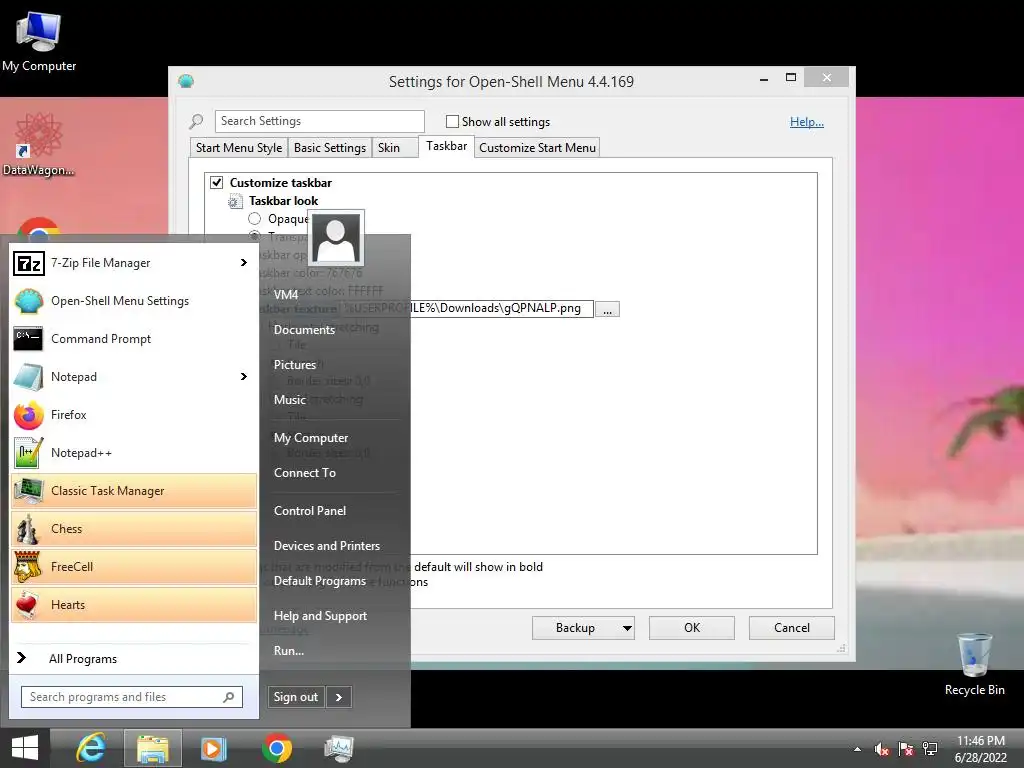
Task: Open Google Chrome from taskbar
Action: (x=276, y=748)
